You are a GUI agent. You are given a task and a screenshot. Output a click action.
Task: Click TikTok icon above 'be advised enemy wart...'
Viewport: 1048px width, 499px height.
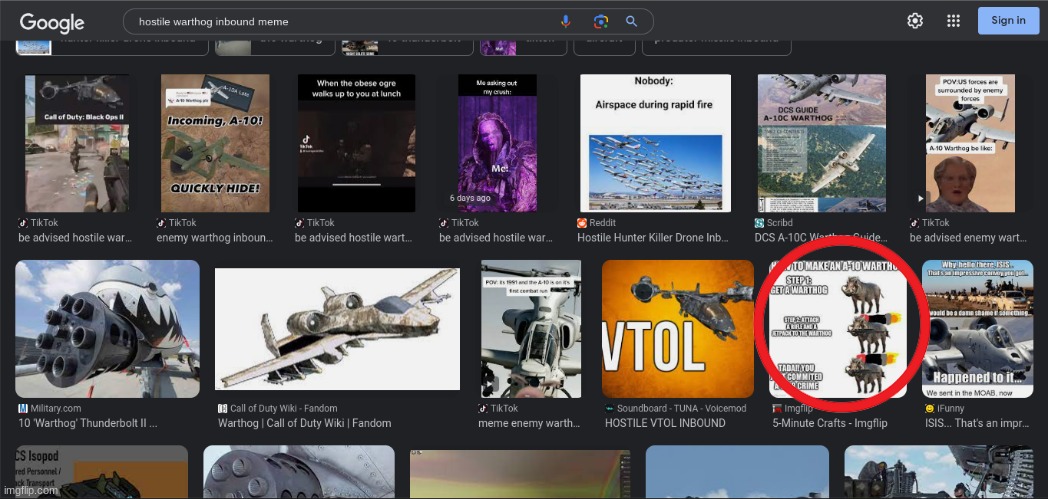pos(914,223)
